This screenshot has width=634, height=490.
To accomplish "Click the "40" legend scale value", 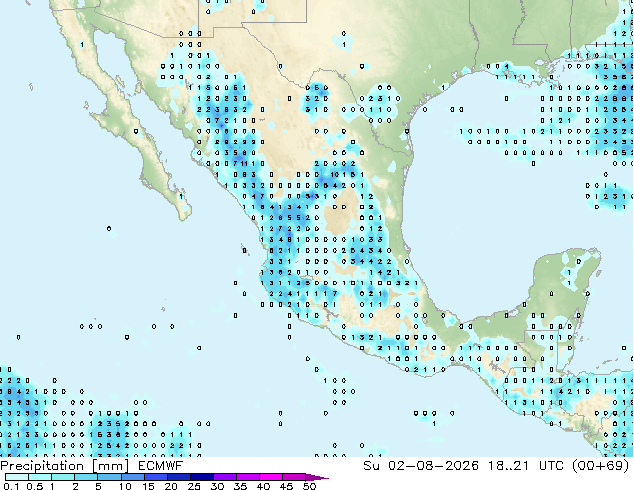I will [263, 486].
